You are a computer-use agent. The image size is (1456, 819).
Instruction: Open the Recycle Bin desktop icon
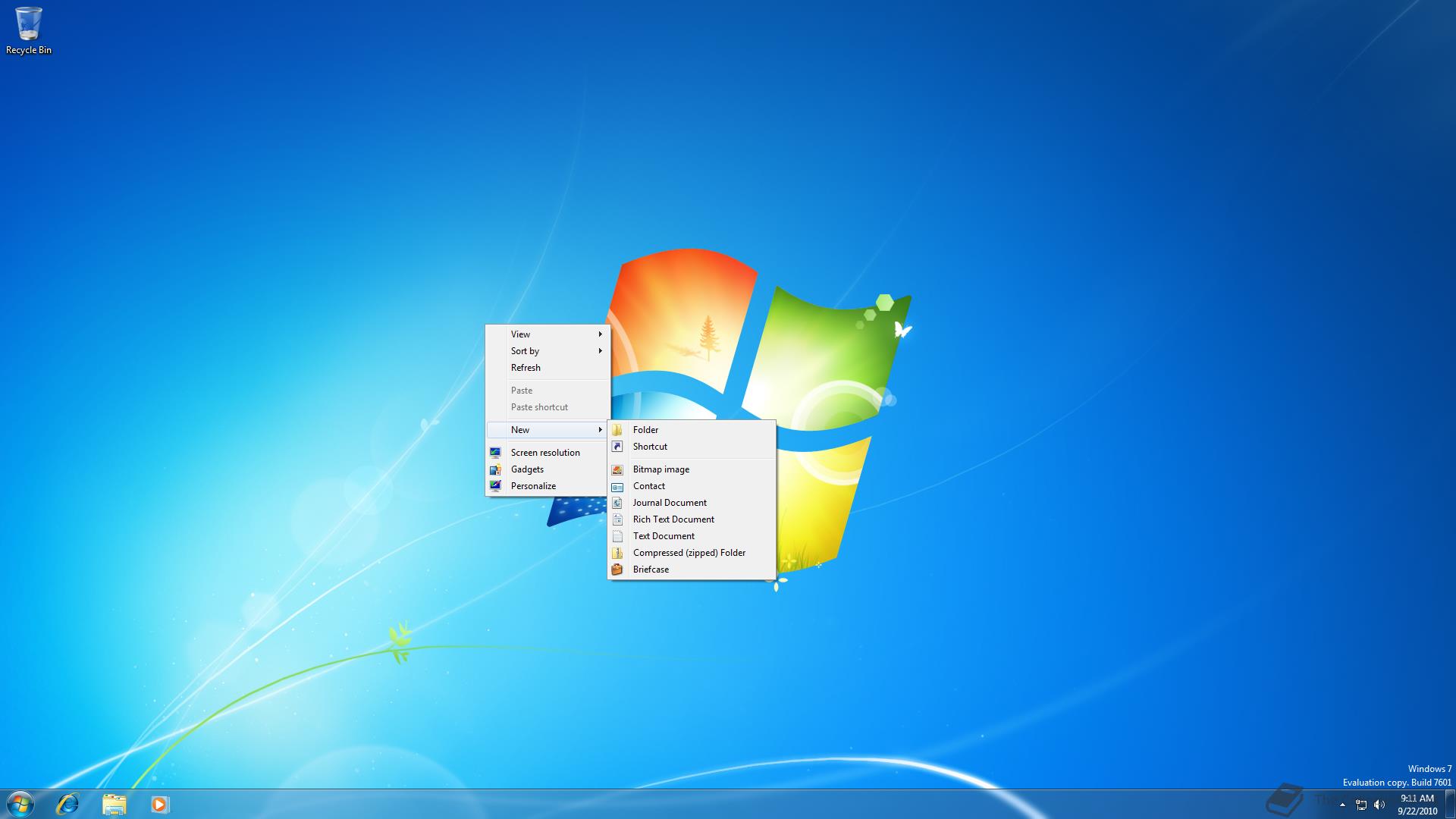[29, 30]
